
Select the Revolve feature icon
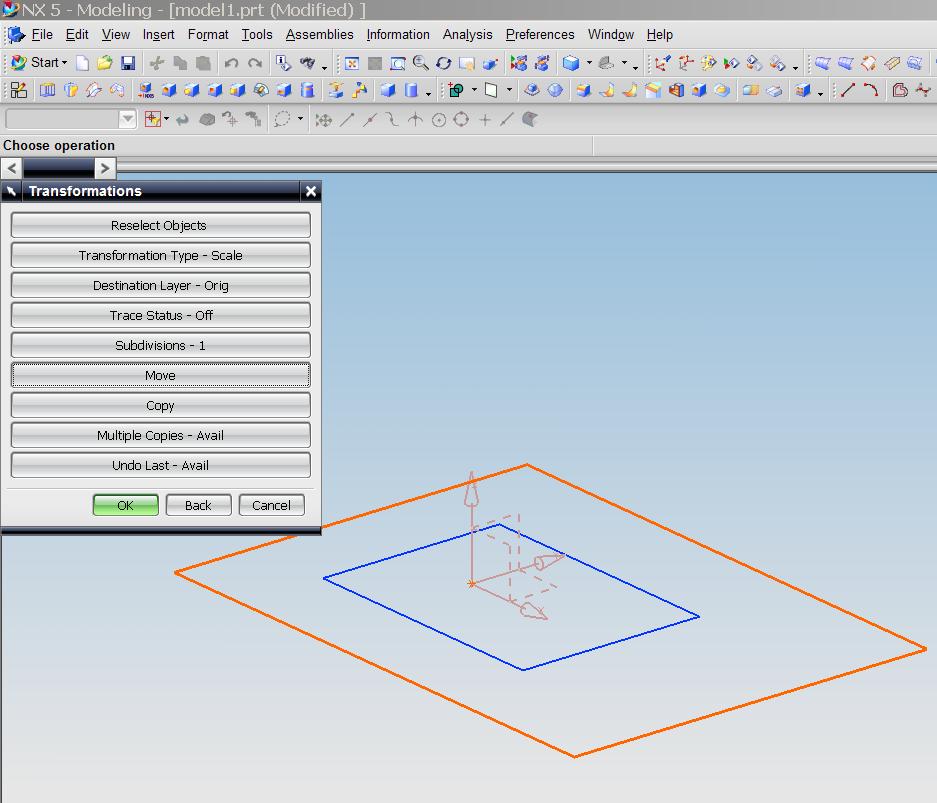pos(71,90)
